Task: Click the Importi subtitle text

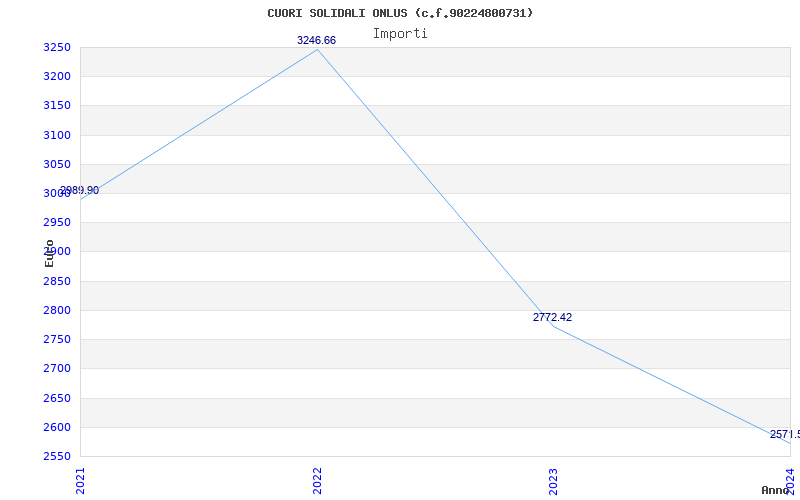Action: pos(400,34)
